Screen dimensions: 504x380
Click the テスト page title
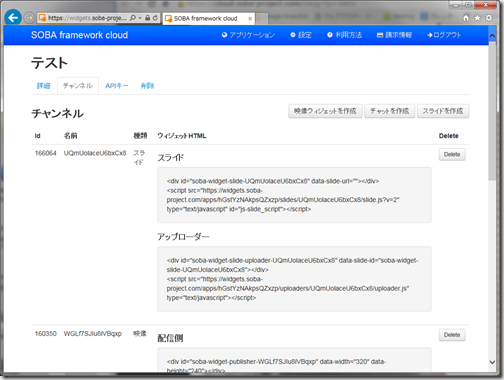(49, 63)
